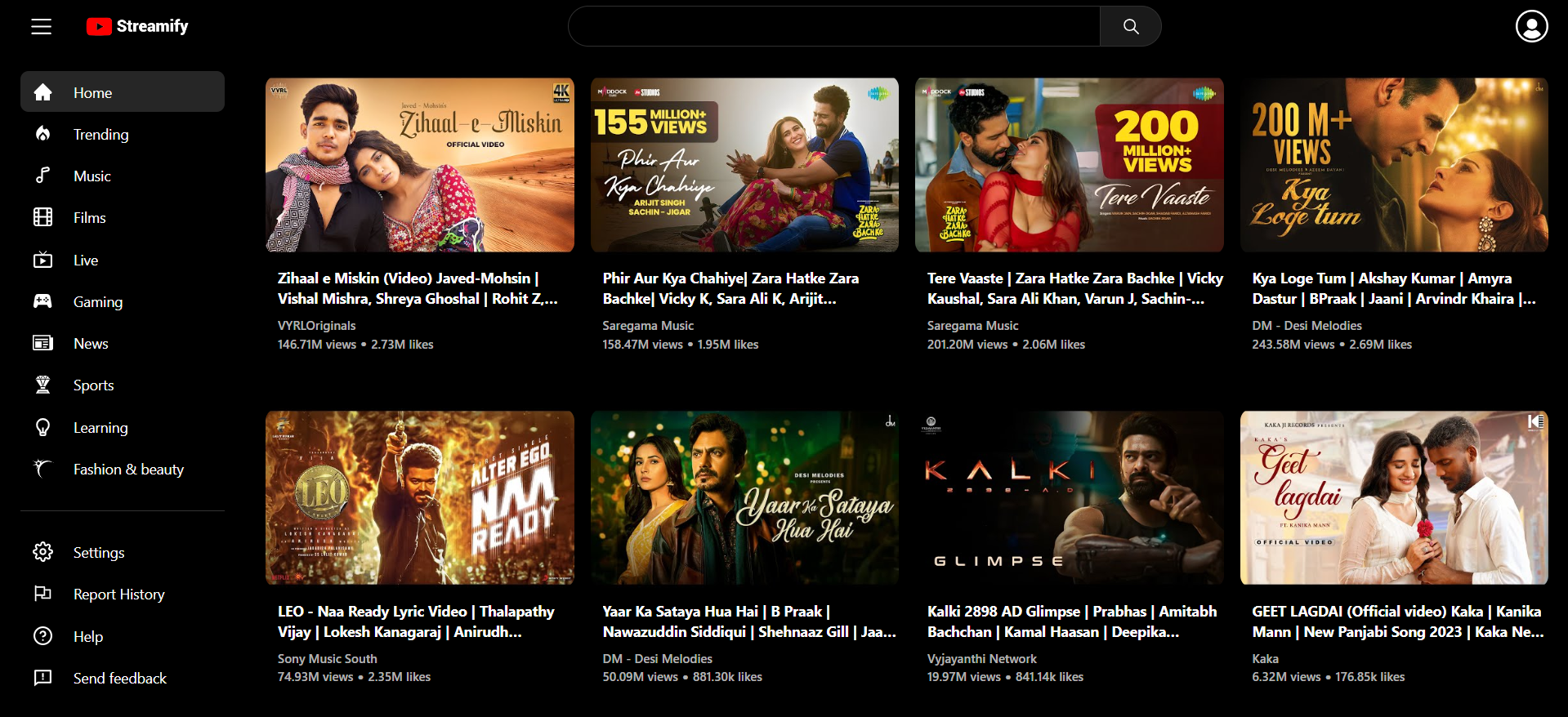Select Fashion & beauty label
This screenshot has width=1568, height=717.
coord(129,469)
